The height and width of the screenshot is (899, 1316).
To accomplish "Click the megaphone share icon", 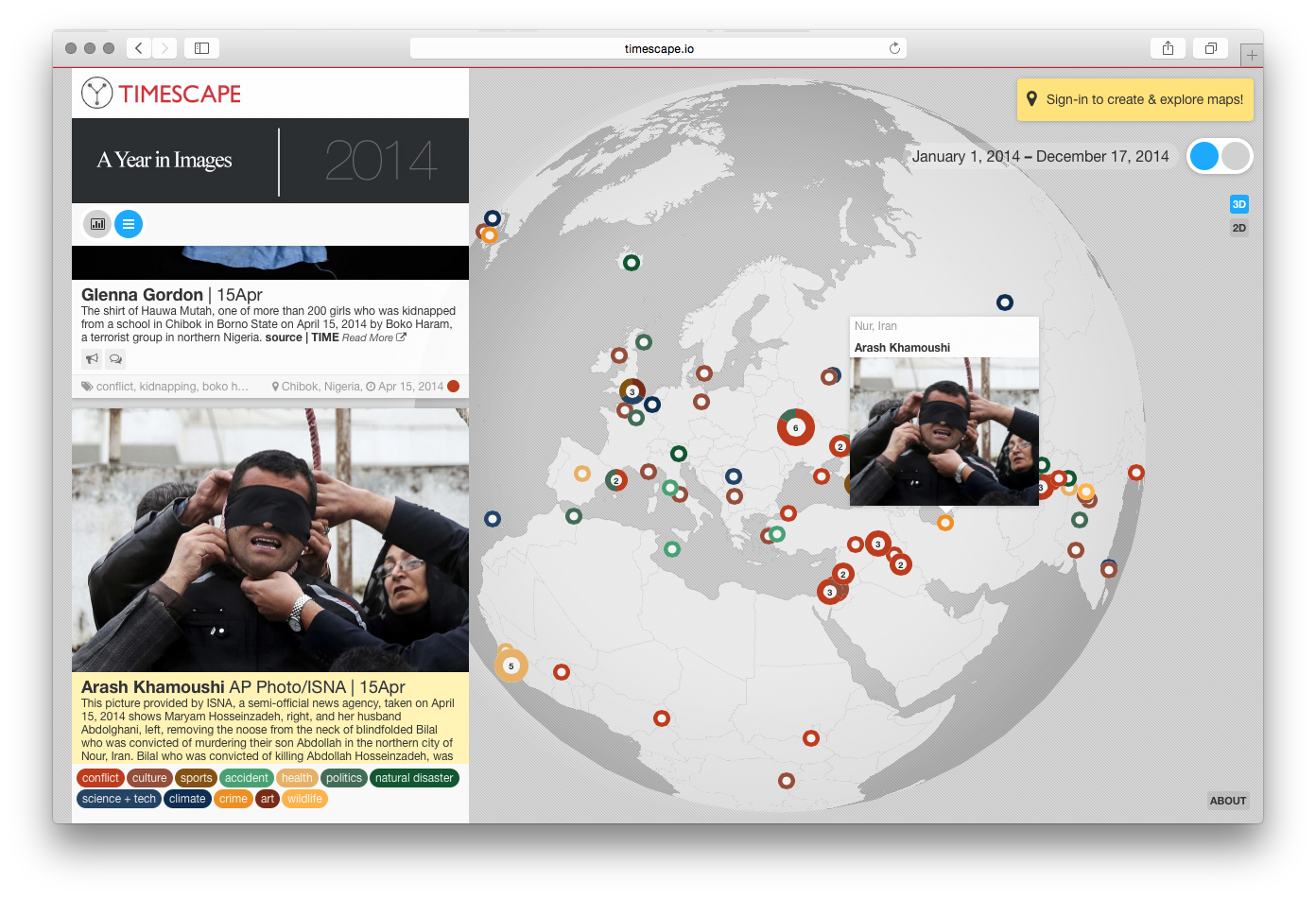I will pyautogui.click(x=92, y=359).
